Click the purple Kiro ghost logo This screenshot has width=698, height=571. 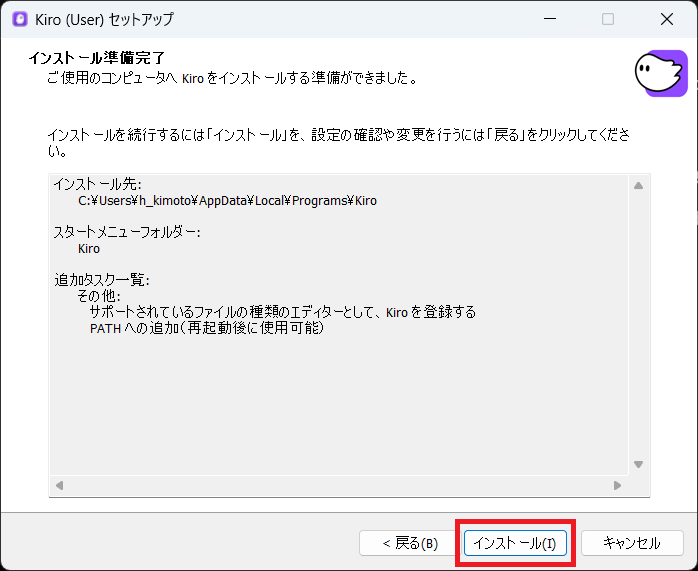[x=660, y=71]
